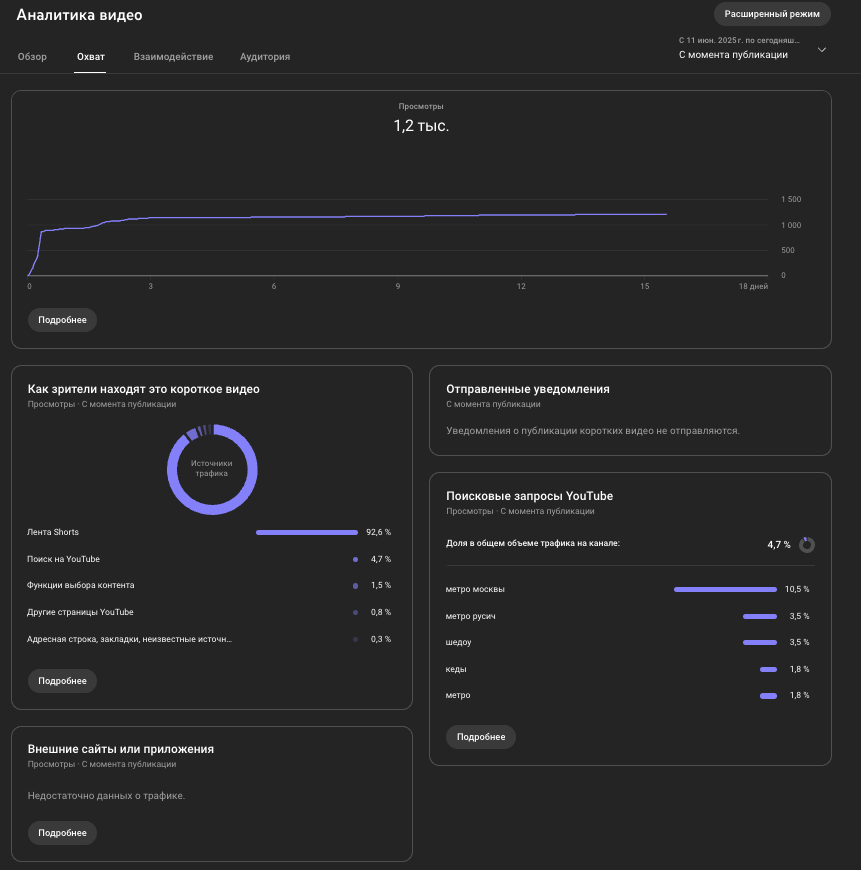Select the Охват tab

coord(90,57)
